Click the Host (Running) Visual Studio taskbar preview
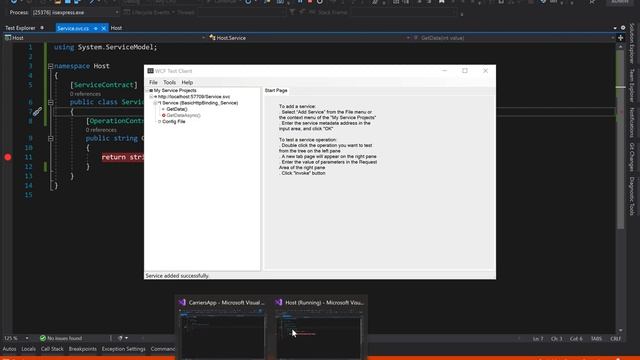 coord(320,327)
